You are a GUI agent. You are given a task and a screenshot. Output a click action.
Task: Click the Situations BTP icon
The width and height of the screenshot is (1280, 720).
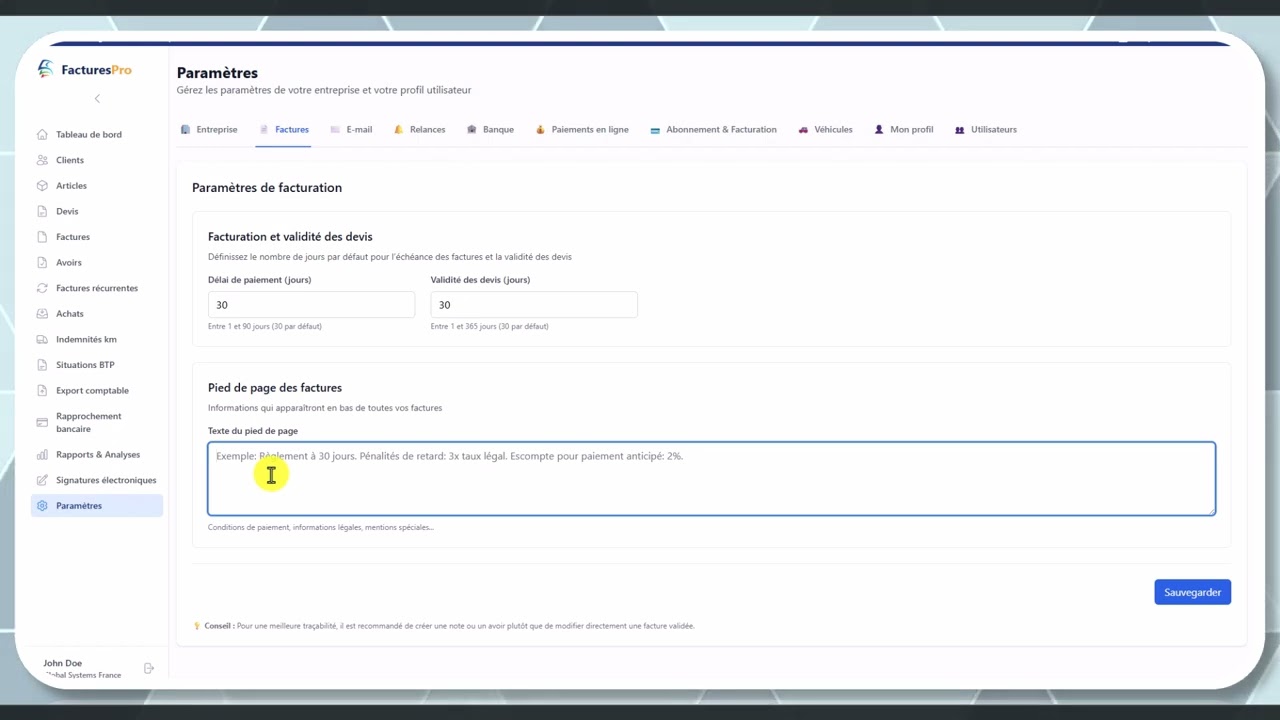42,365
